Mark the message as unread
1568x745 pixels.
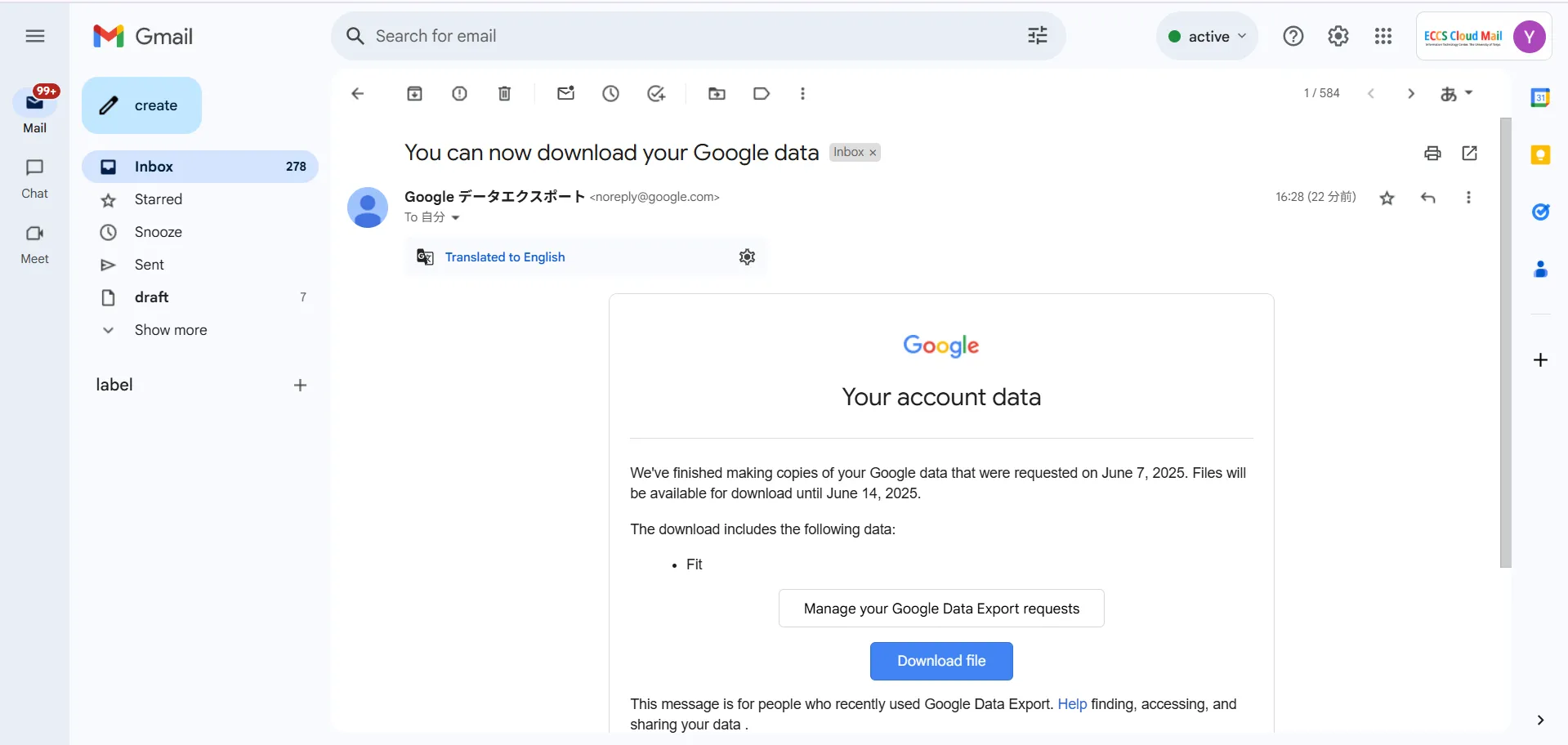click(565, 94)
